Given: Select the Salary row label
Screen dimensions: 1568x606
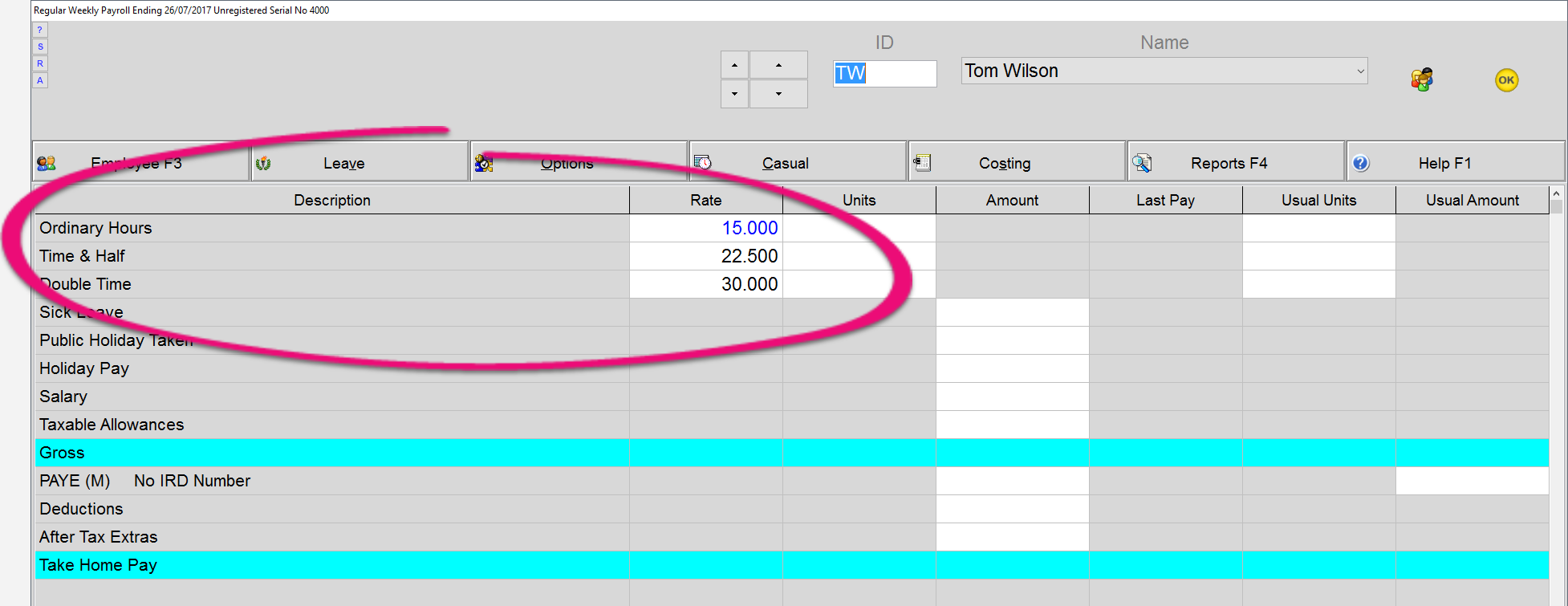Looking at the screenshot, I should coord(63,397).
